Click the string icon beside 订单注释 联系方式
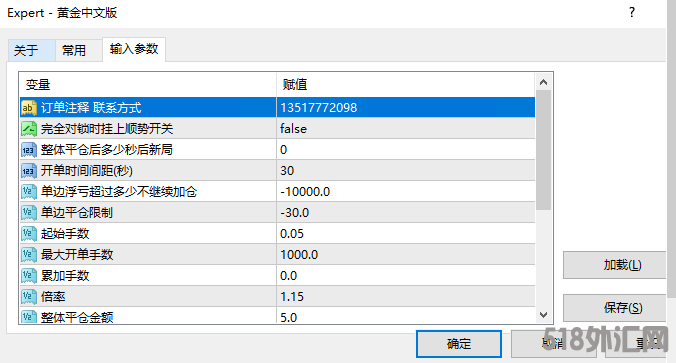The image size is (676, 363). (x=28, y=108)
